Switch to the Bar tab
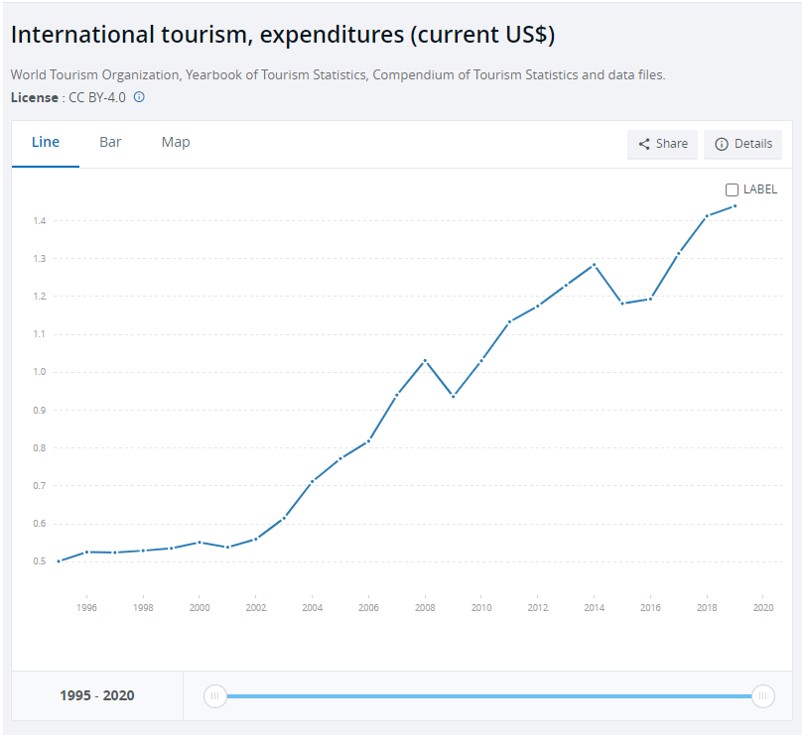Screen dimensions: 802x735 click(x=110, y=142)
